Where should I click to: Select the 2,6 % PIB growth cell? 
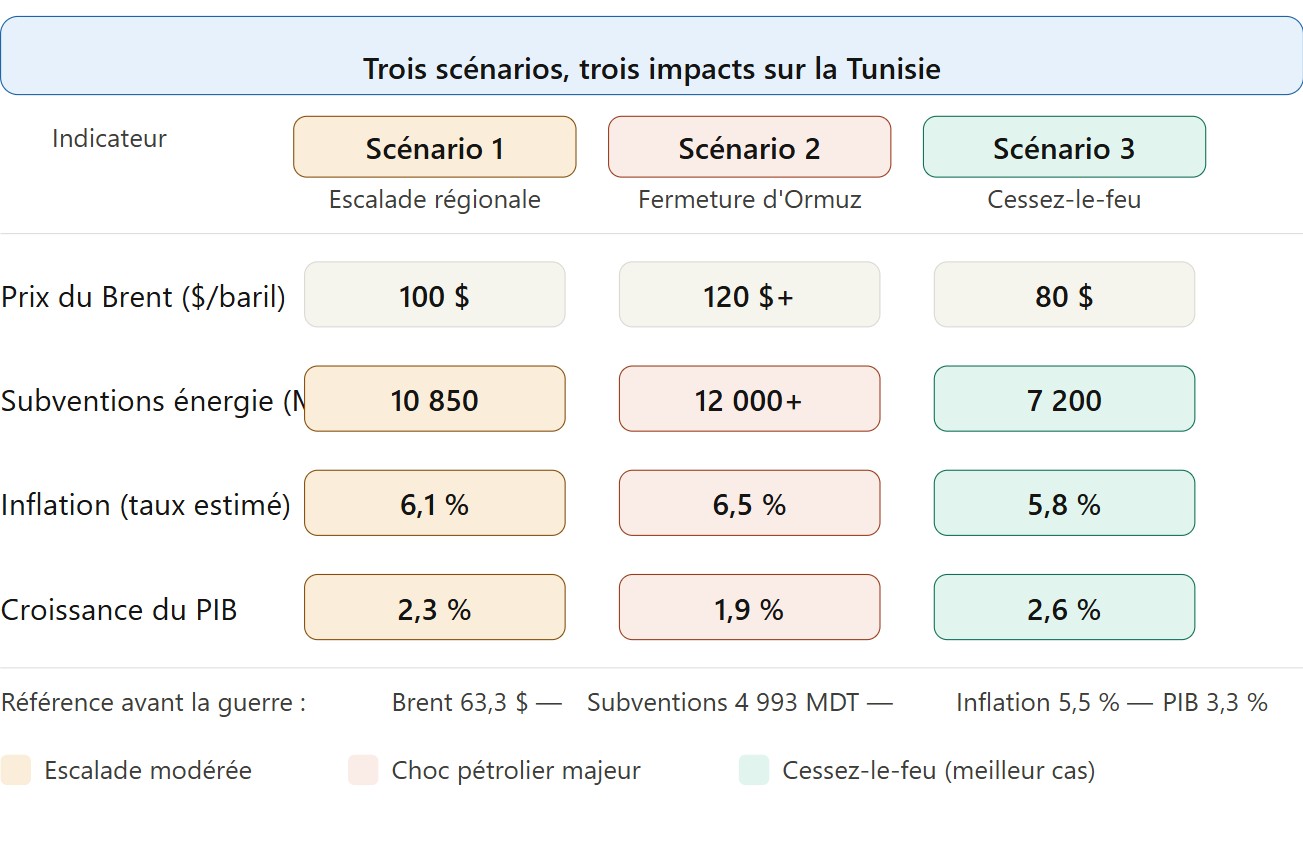1064,607
